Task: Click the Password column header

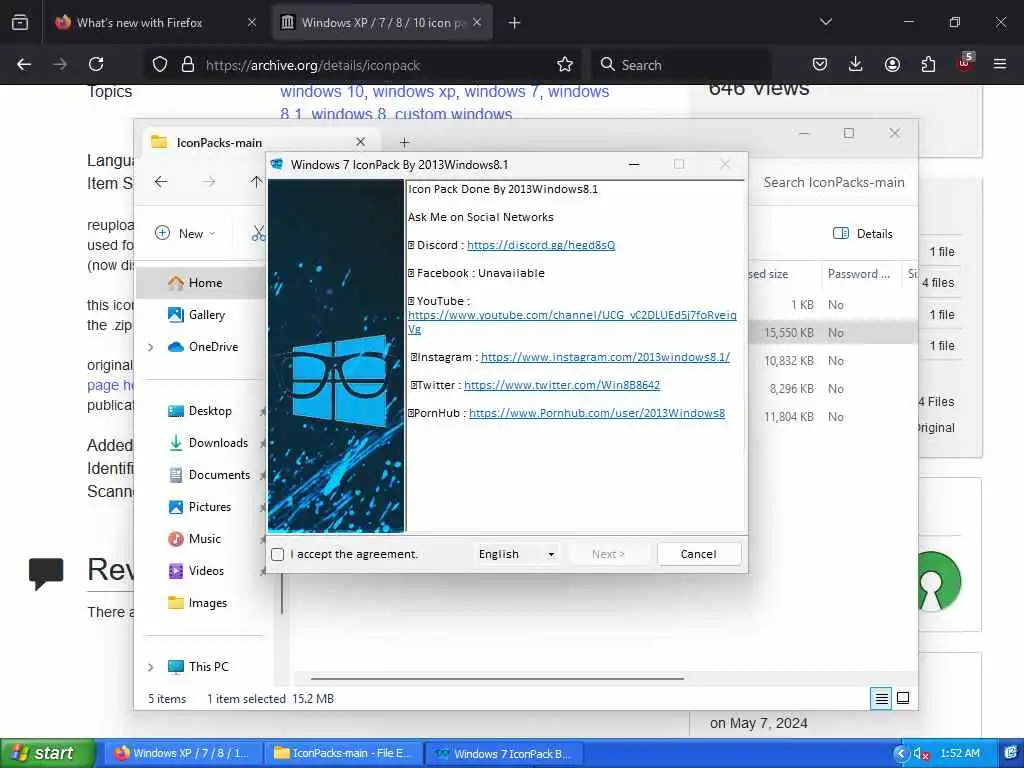Action: [861, 274]
